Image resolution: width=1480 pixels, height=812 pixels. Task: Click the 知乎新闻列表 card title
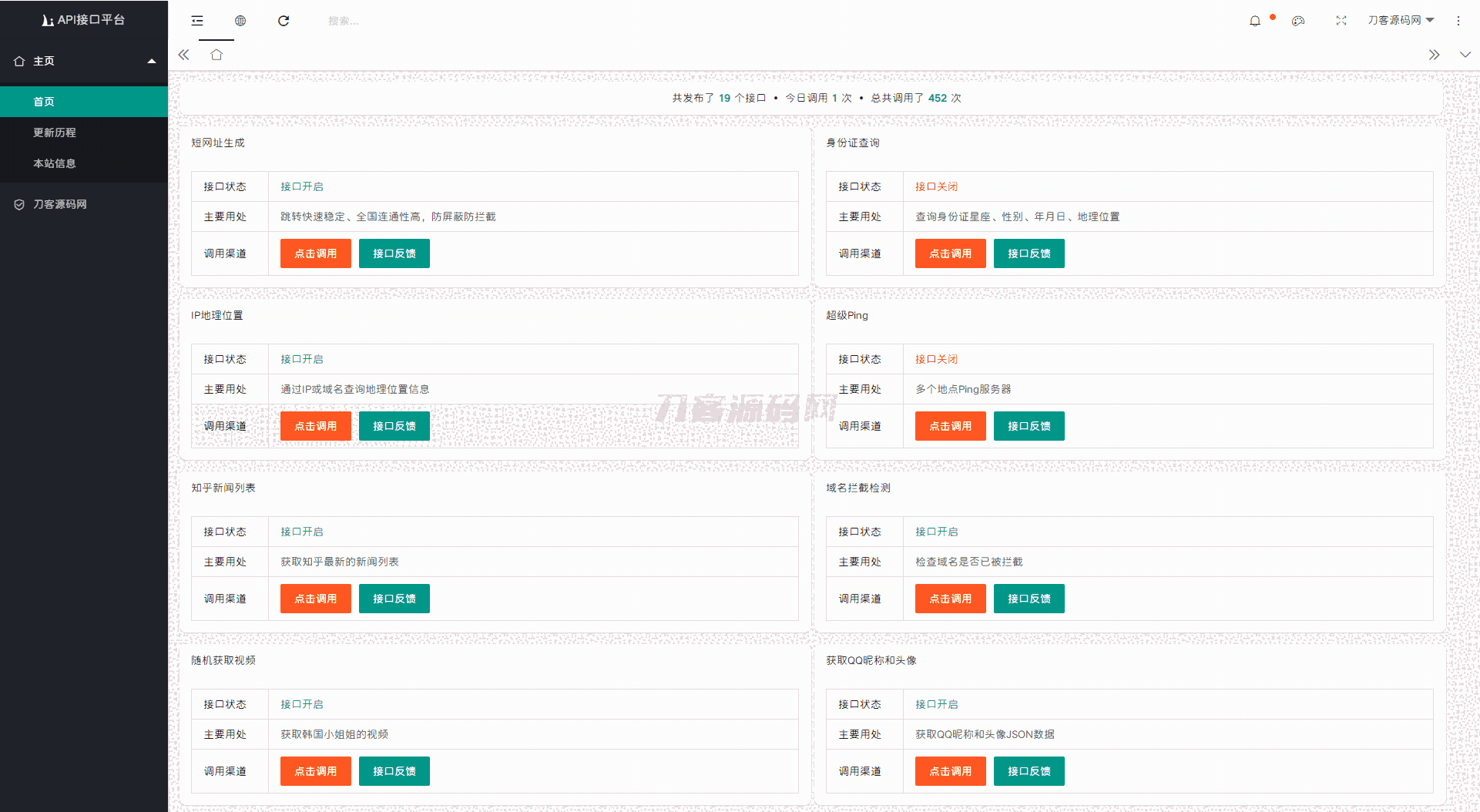pyautogui.click(x=223, y=488)
